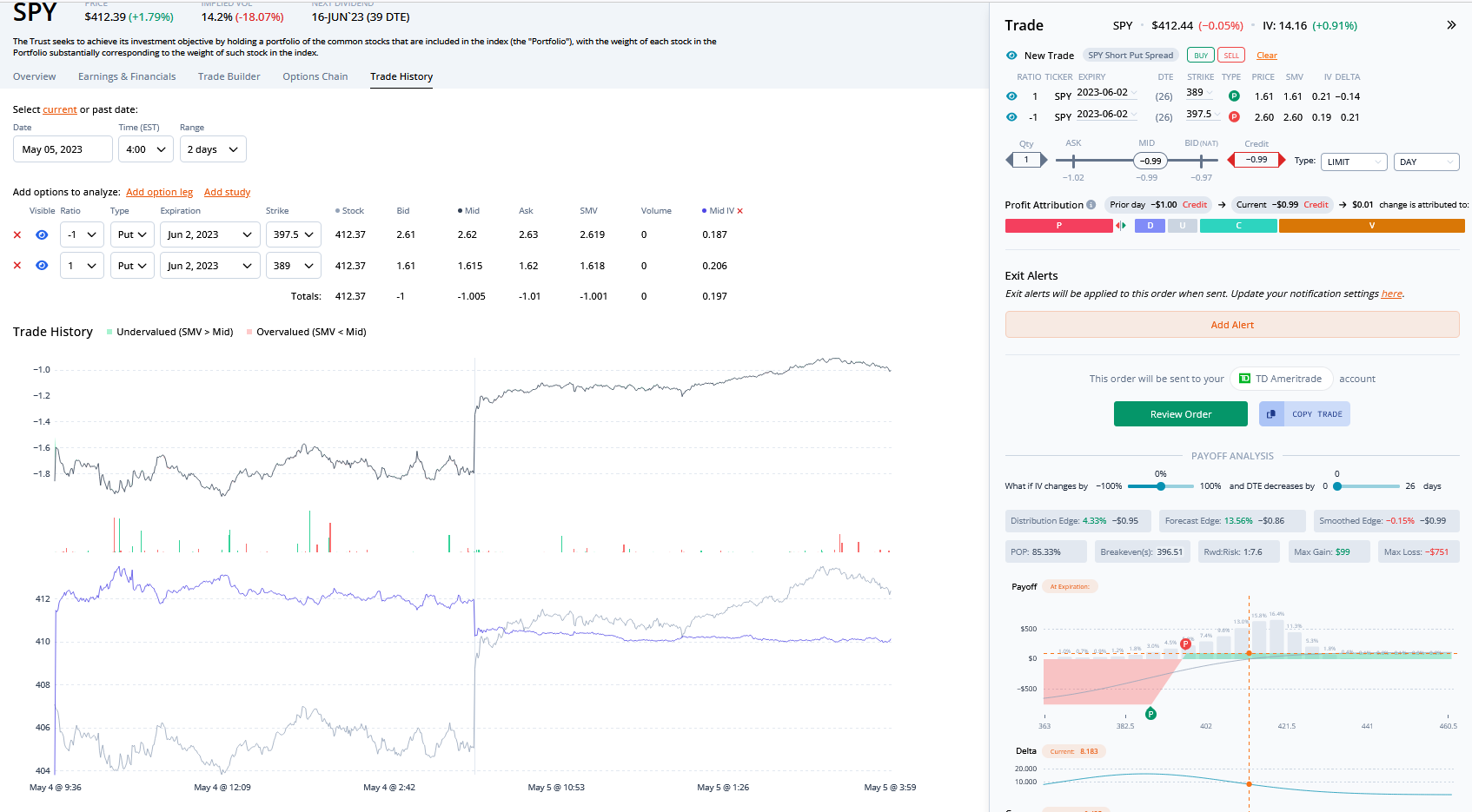This screenshot has width=1472, height=812.
Task: Open Type Put dropdown in 397.5 row
Action: point(132,234)
